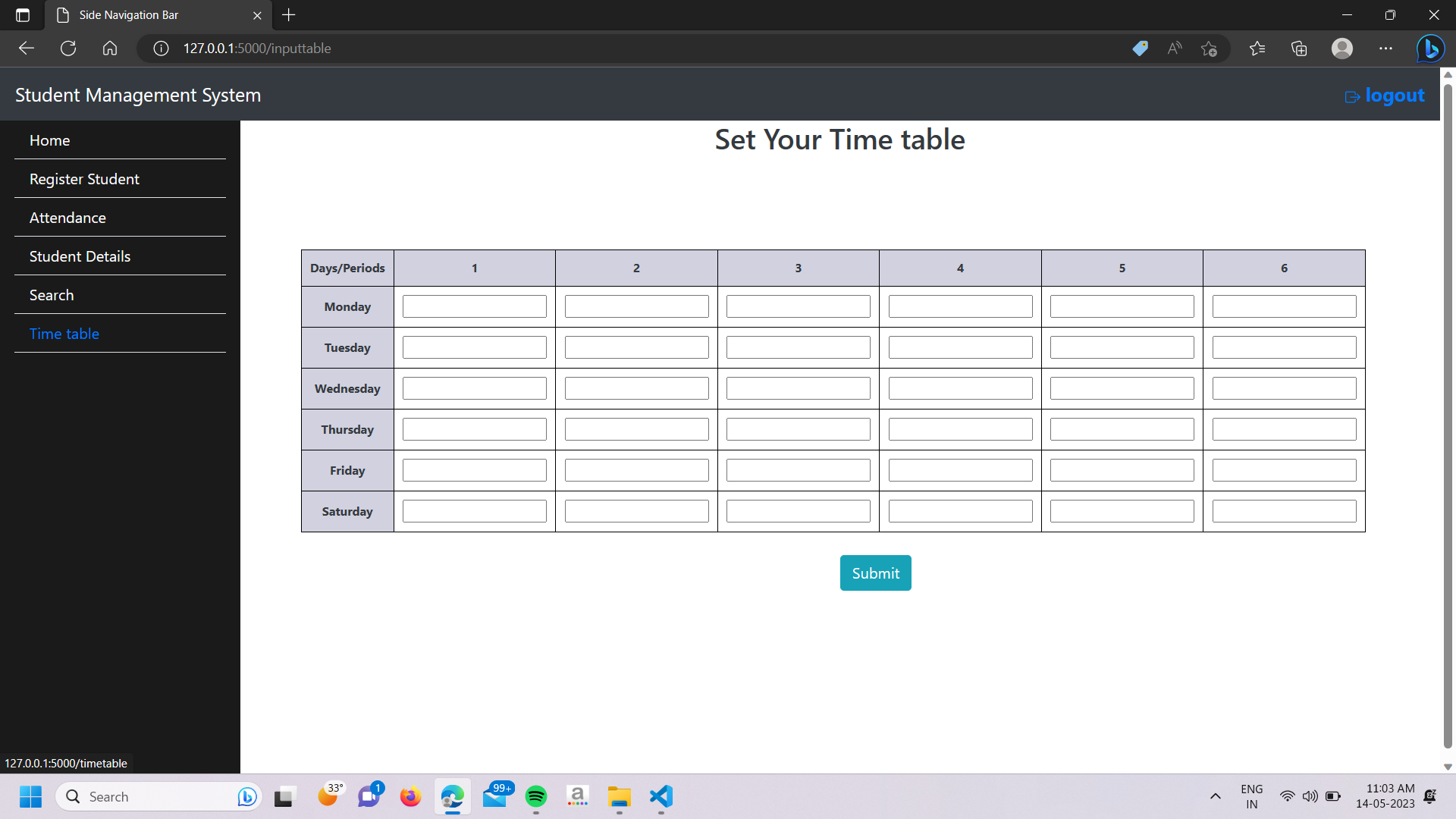Select the read aloud icon
The height and width of the screenshot is (819, 1456).
pyautogui.click(x=1174, y=48)
